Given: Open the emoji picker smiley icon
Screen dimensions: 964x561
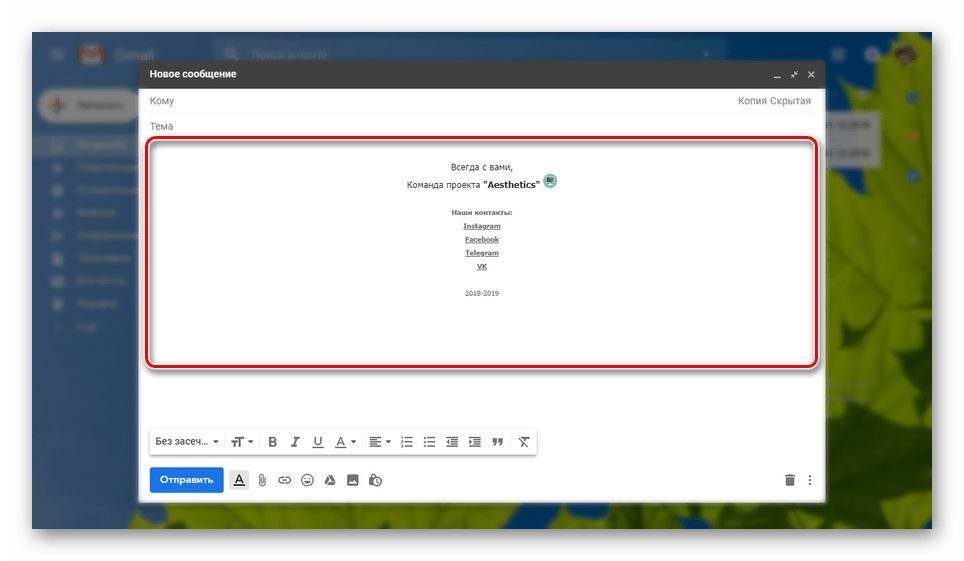Looking at the screenshot, I should pyautogui.click(x=307, y=480).
